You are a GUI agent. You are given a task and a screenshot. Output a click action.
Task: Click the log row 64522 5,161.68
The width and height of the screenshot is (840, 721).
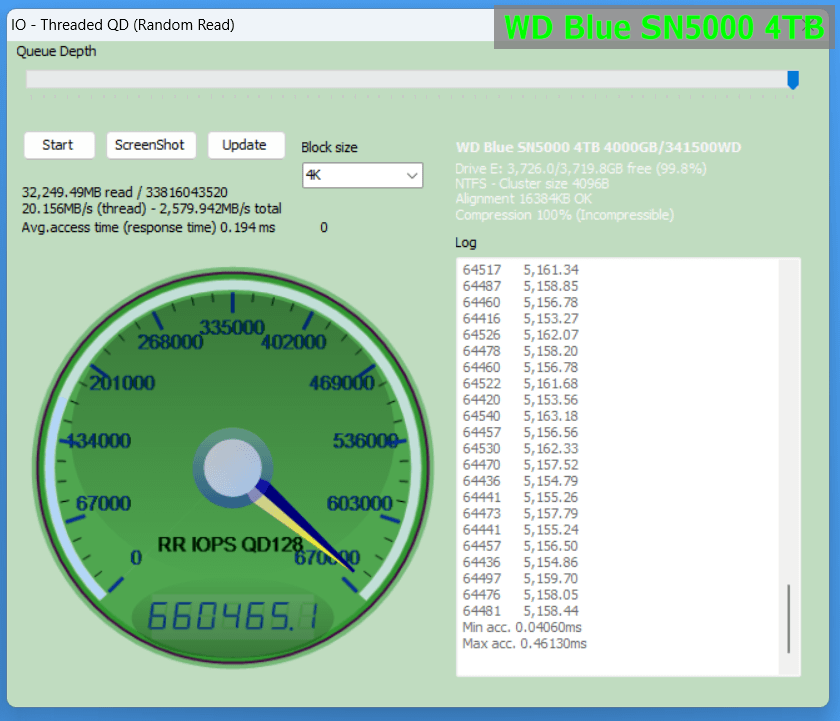pos(520,384)
